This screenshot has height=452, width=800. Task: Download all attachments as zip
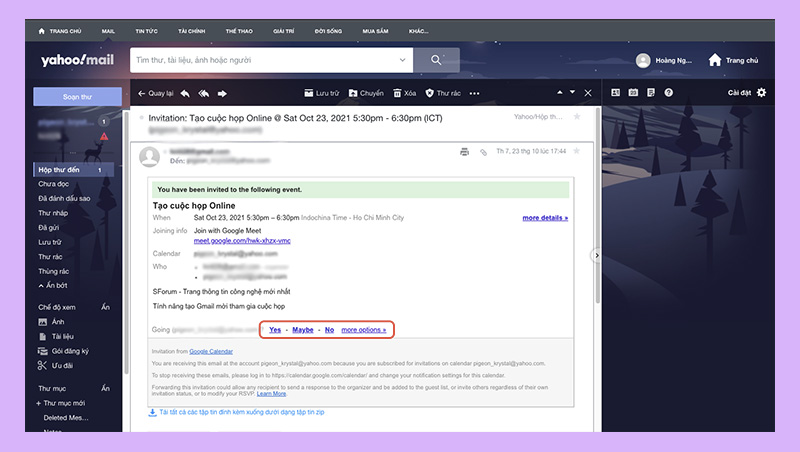coord(236,412)
